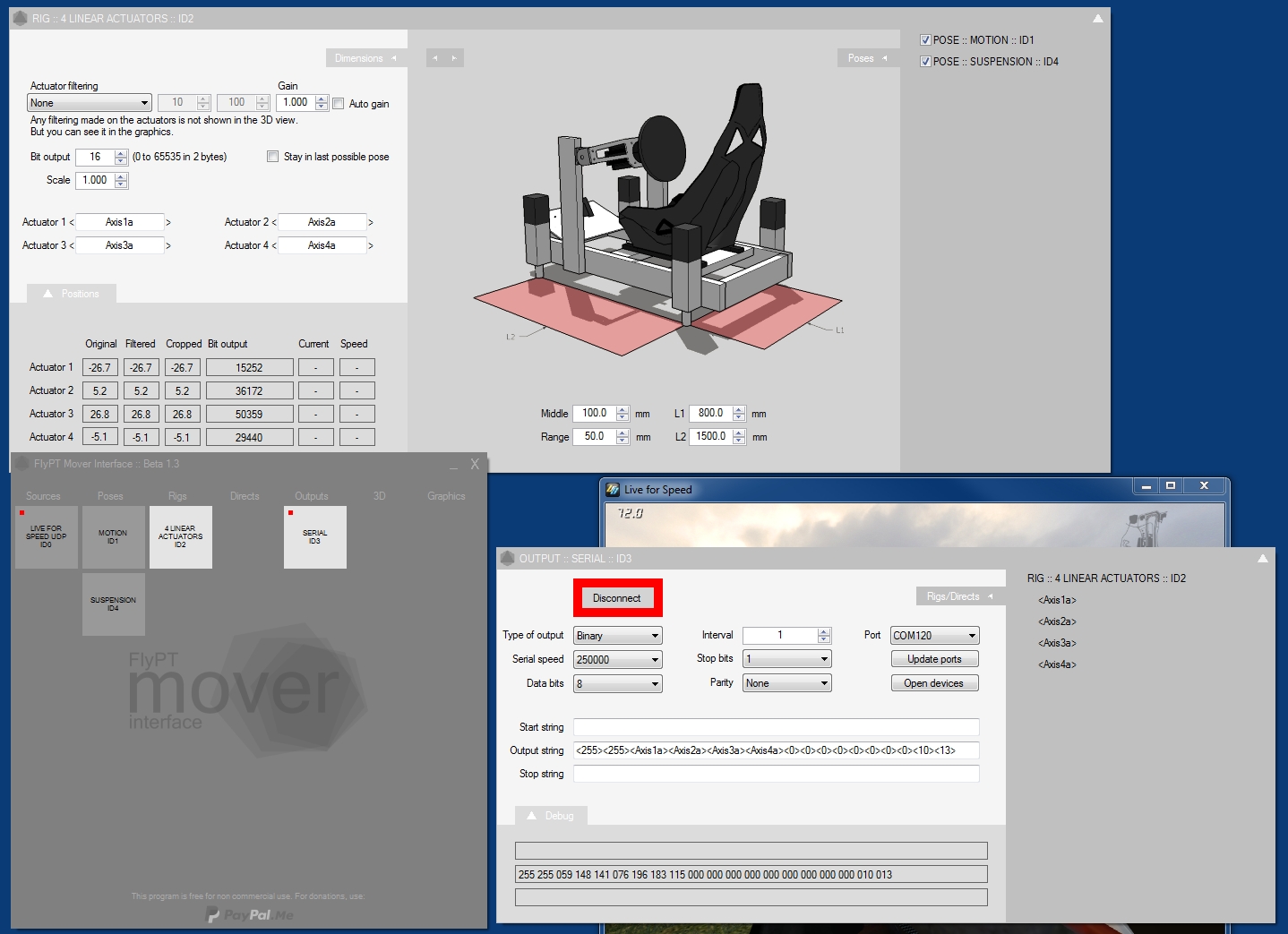The height and width of the screenshot is (934, 1288).
Task: Adjust the Range stepper arrows
Action: point(623,437)
